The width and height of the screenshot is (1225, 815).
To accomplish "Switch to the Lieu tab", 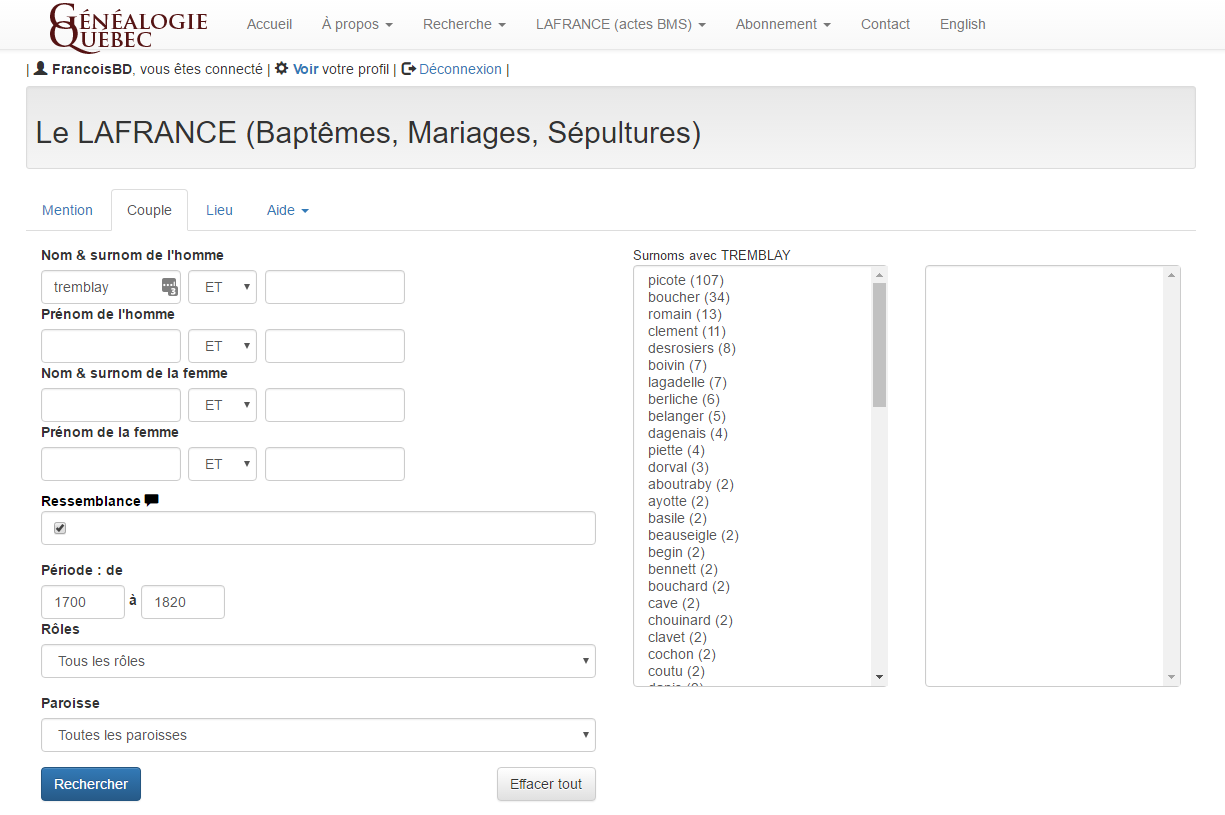I will 219,210.
